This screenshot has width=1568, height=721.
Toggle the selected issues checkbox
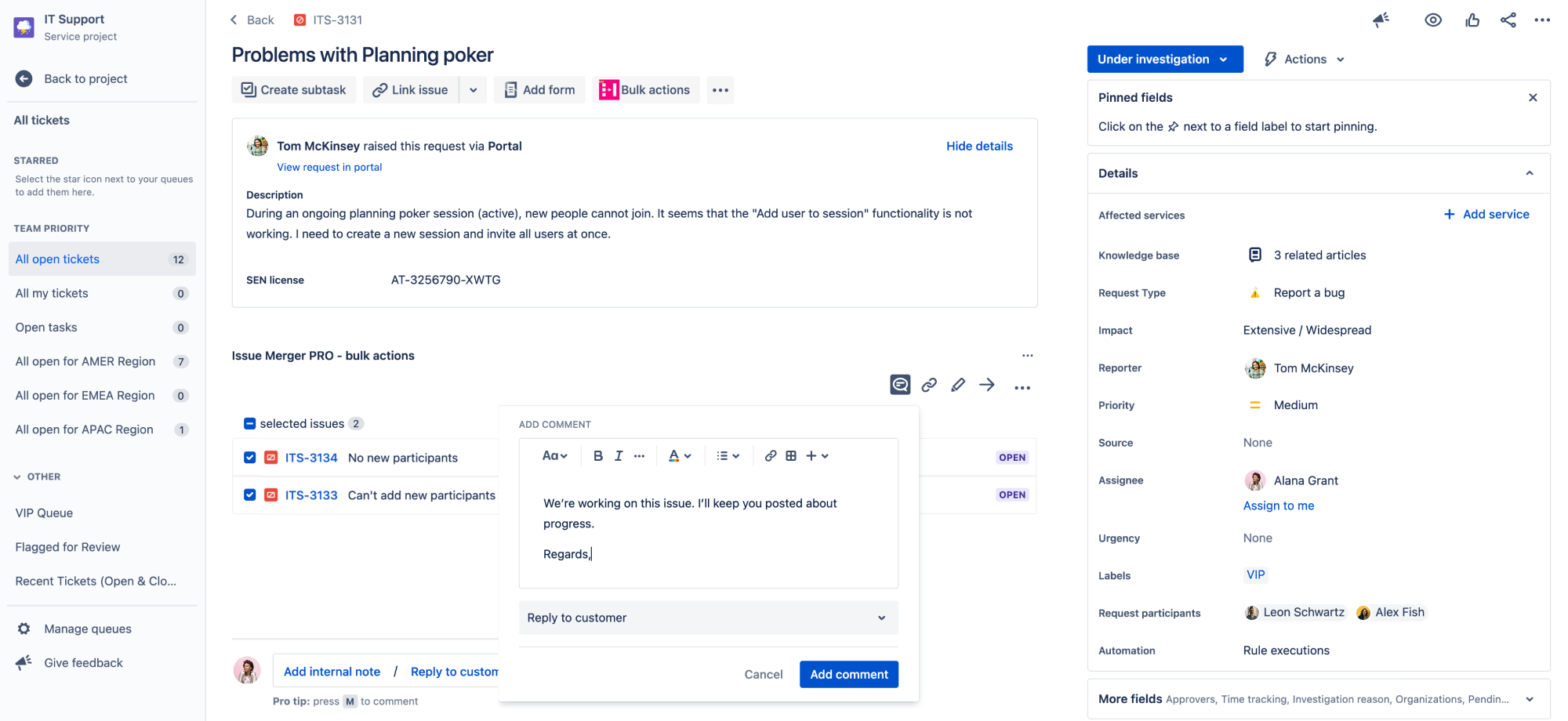(x=249, y=423)
